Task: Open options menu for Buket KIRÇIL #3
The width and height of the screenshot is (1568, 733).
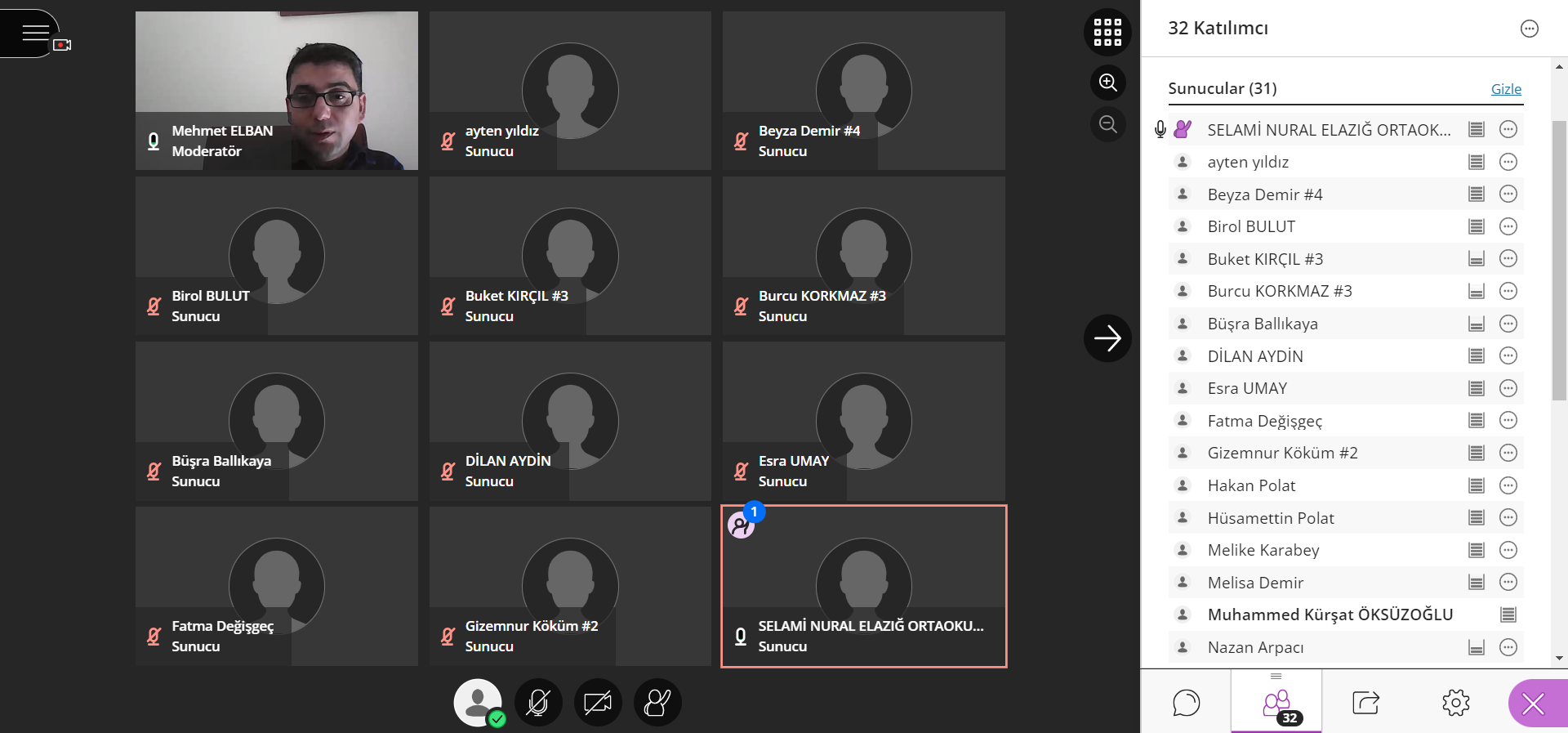Action: [x=1508, y=258]
